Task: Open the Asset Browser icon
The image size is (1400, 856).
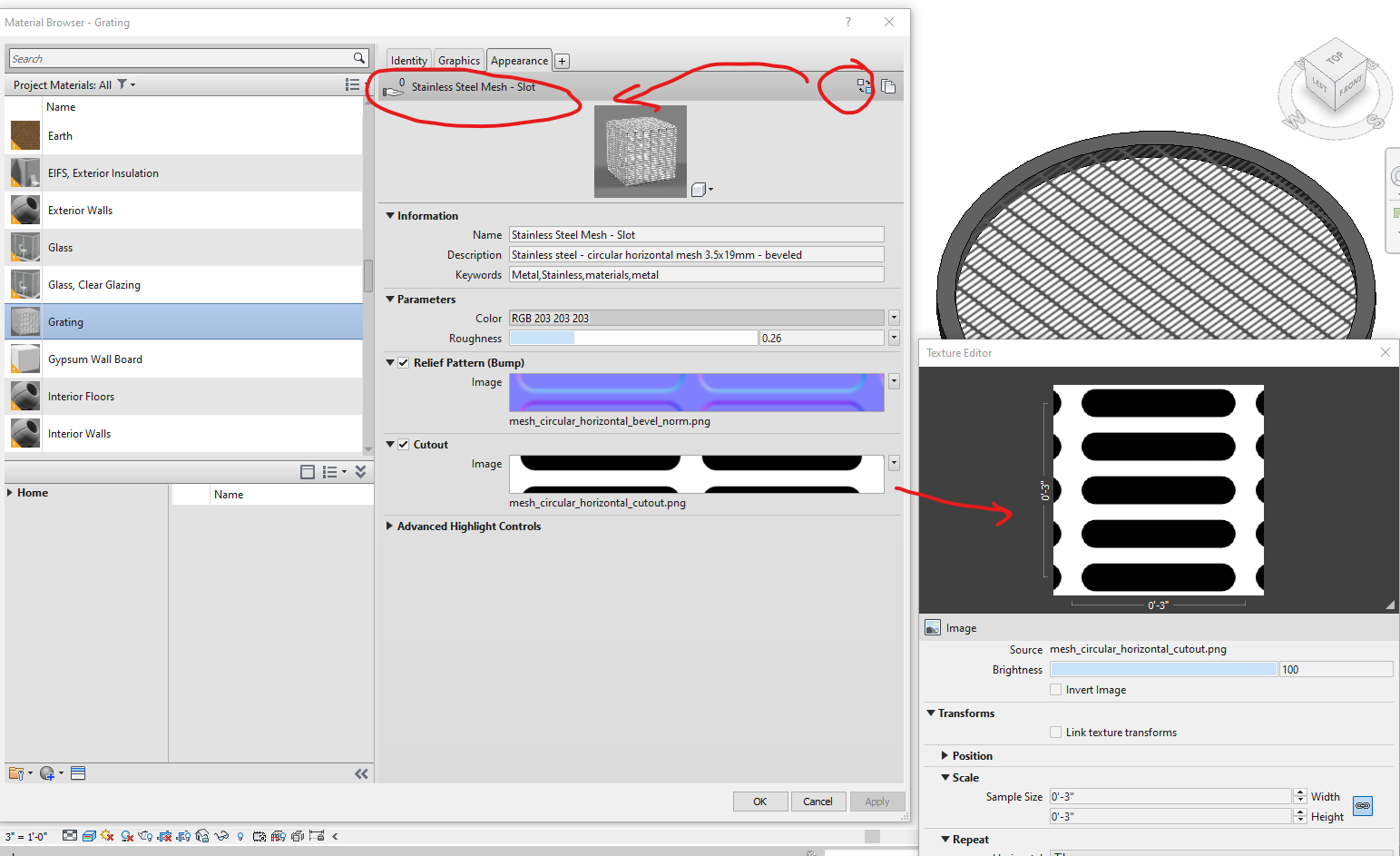Action: 78,773
